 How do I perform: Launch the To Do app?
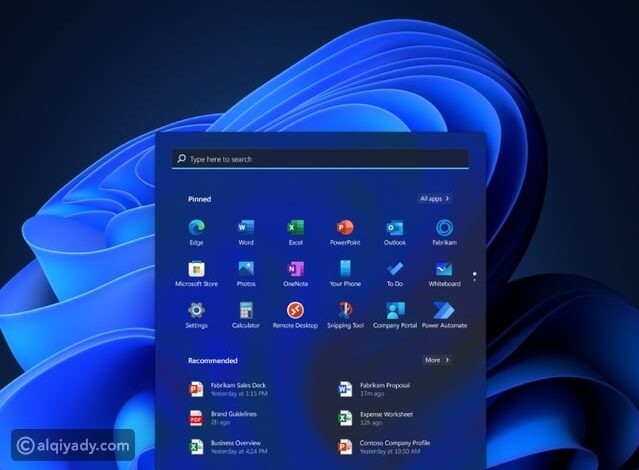[394, 270]
